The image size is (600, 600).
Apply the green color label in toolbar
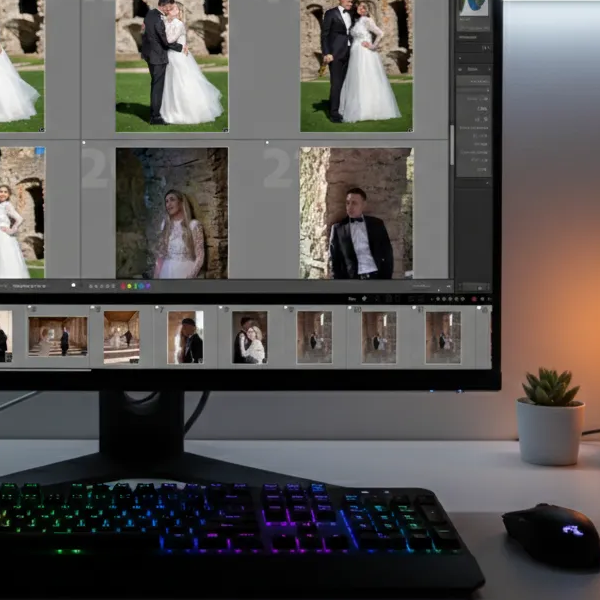135,285
